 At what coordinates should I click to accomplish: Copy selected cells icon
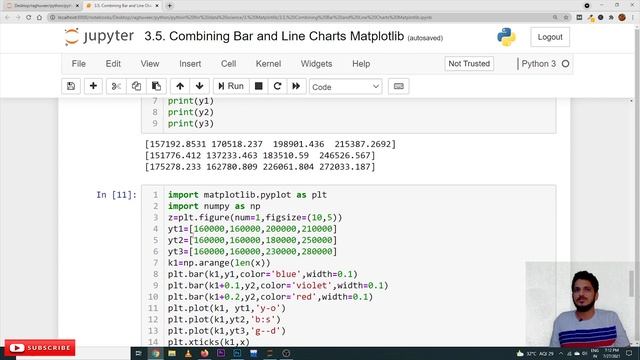coord(136,86)
